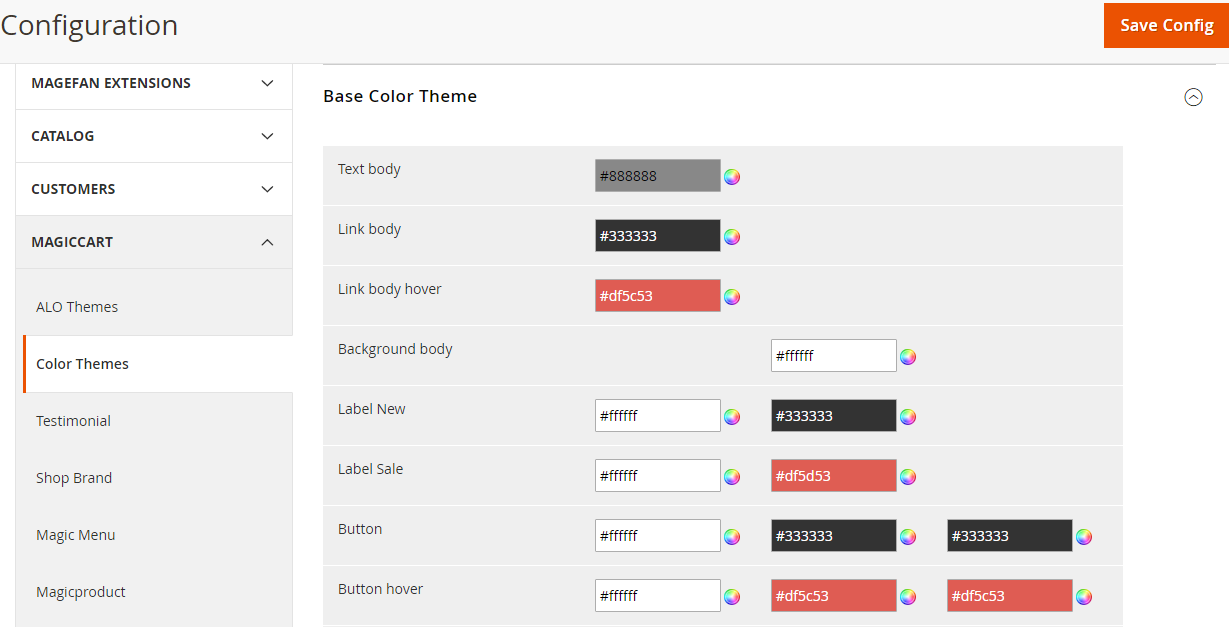This screenshot has width=1229, height=627.
Task: Collapse the Base Color Theme panel
Action: coord(1193,97)
